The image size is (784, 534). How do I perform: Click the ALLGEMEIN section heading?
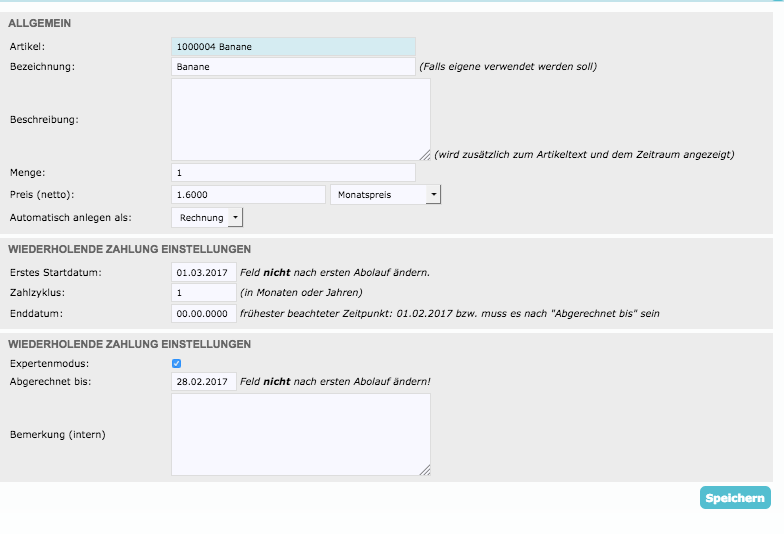click(x=40, y=23)
